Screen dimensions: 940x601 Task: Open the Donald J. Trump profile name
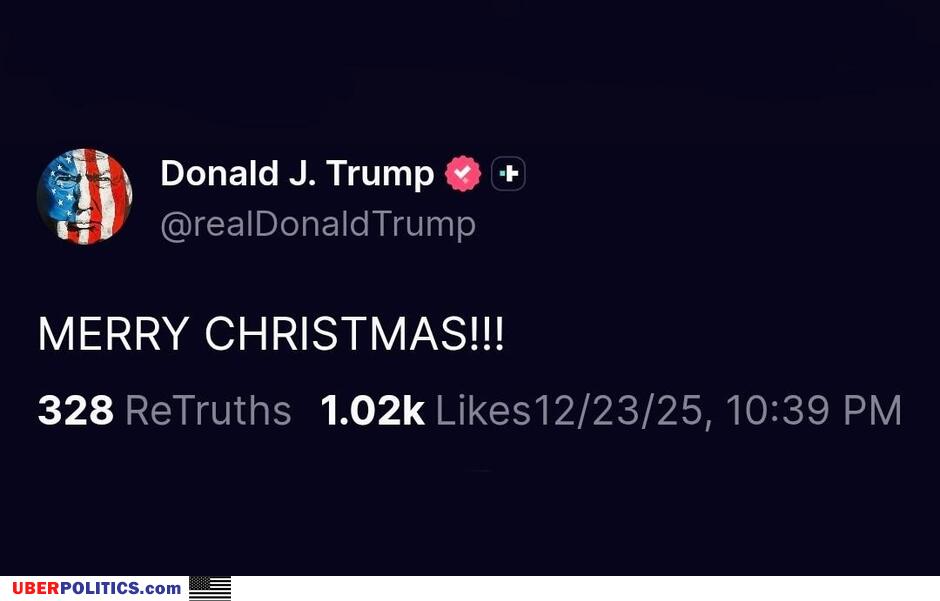[x=295, y=172]
